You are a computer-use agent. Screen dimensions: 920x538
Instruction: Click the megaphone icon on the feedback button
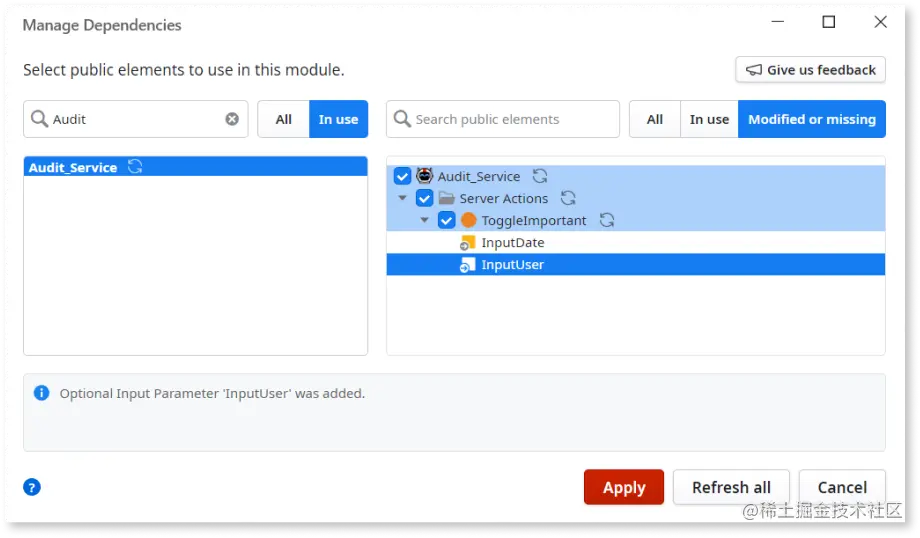pyautogui.click(x=754, y=70)
